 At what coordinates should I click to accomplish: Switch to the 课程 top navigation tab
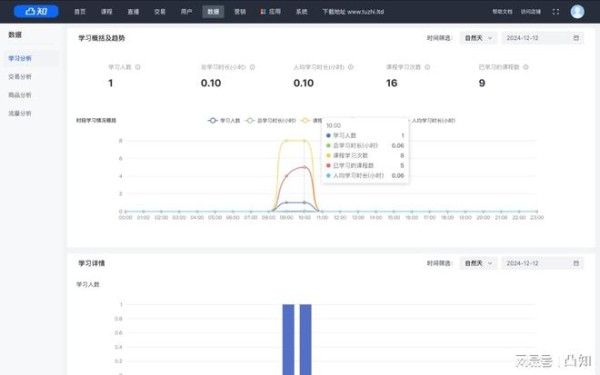tap(106, 12)
